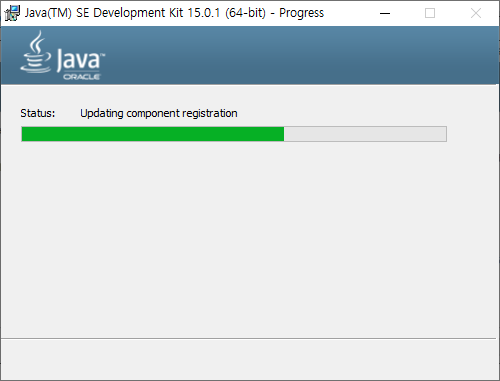Viewport: 500px width, 381px height.
Task: Click the disabled maximize button
Action: point(430,13)
